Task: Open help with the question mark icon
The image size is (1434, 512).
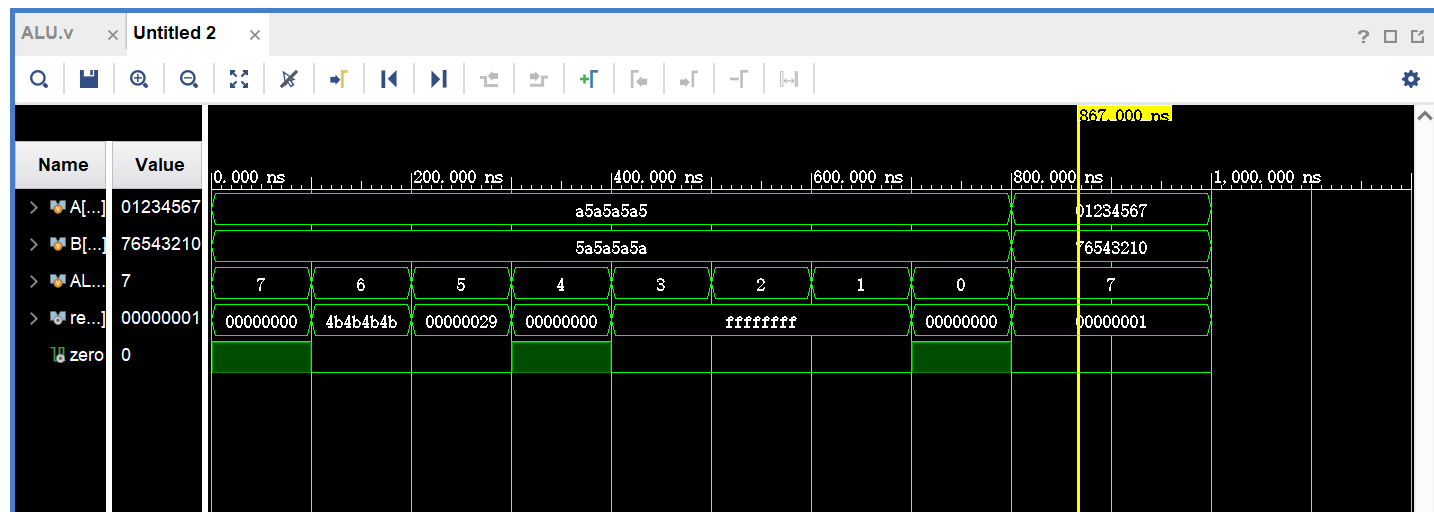Action: (1362, 37)
